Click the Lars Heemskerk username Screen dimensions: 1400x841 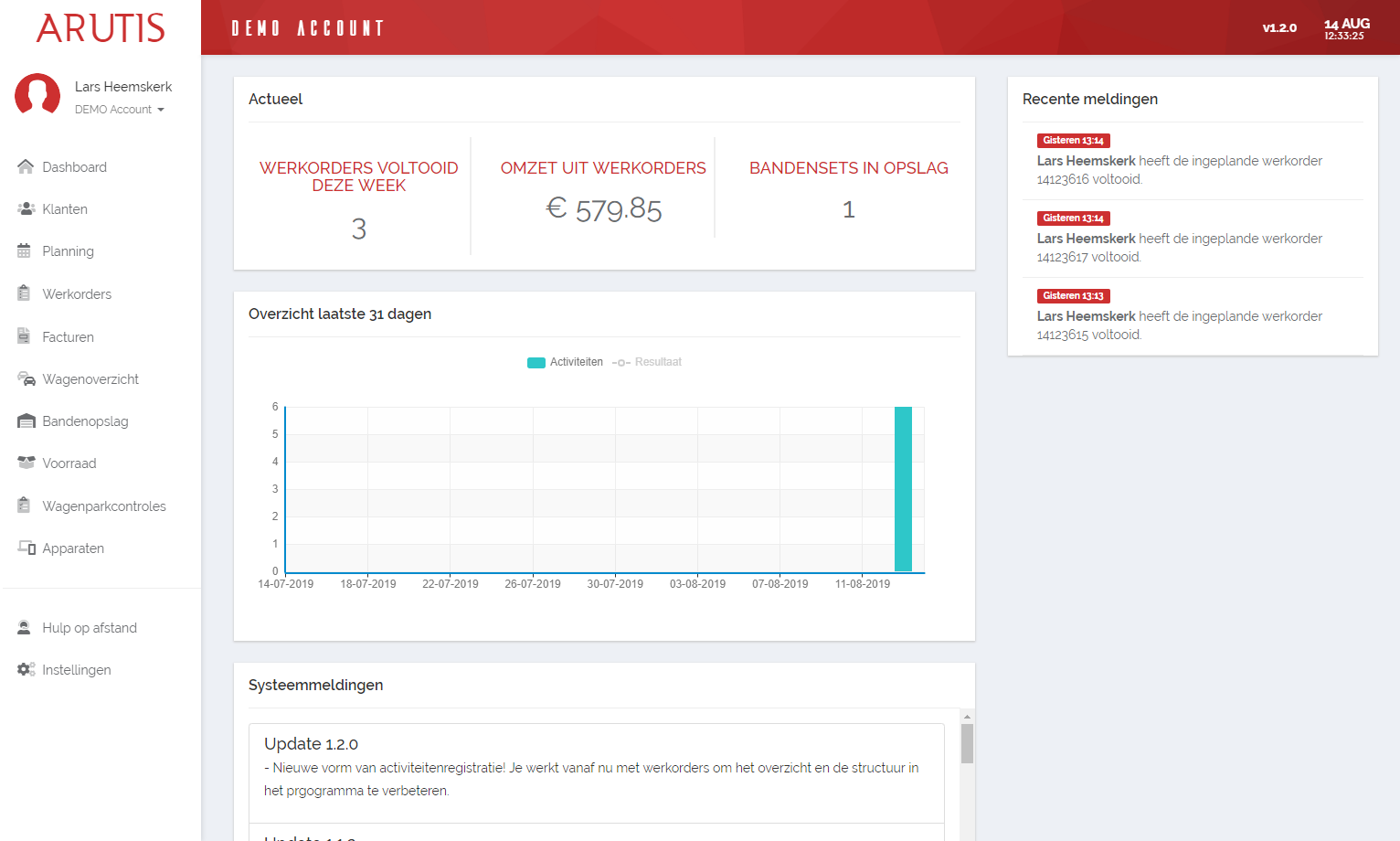point(123,87)
